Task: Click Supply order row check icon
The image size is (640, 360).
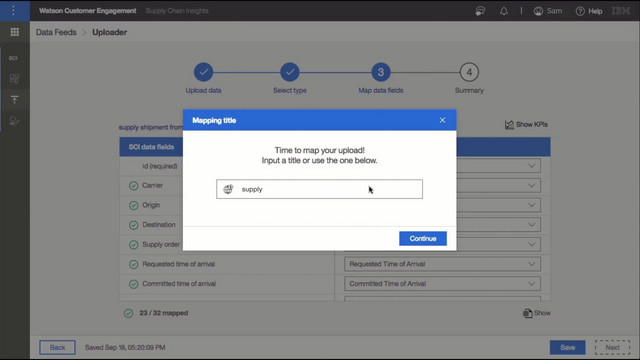Action: click(x=133, y=245)
